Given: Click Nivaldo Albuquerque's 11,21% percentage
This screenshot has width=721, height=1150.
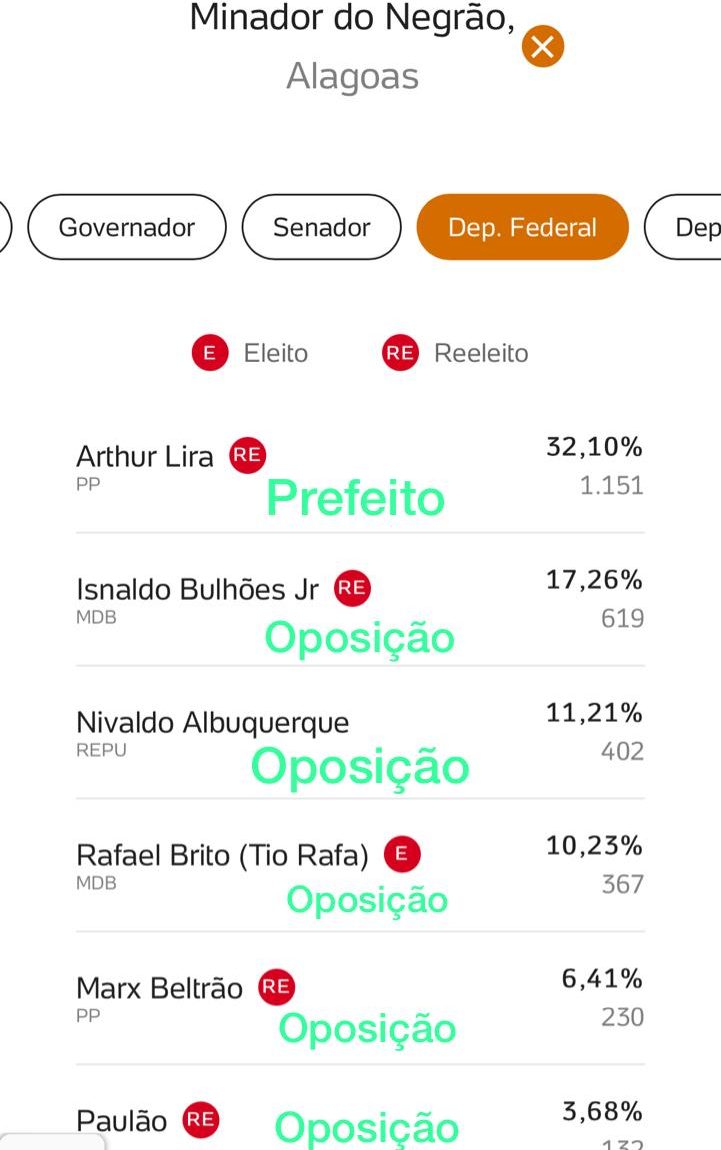Looking at the screenshot, I should [x=594, y=713].
